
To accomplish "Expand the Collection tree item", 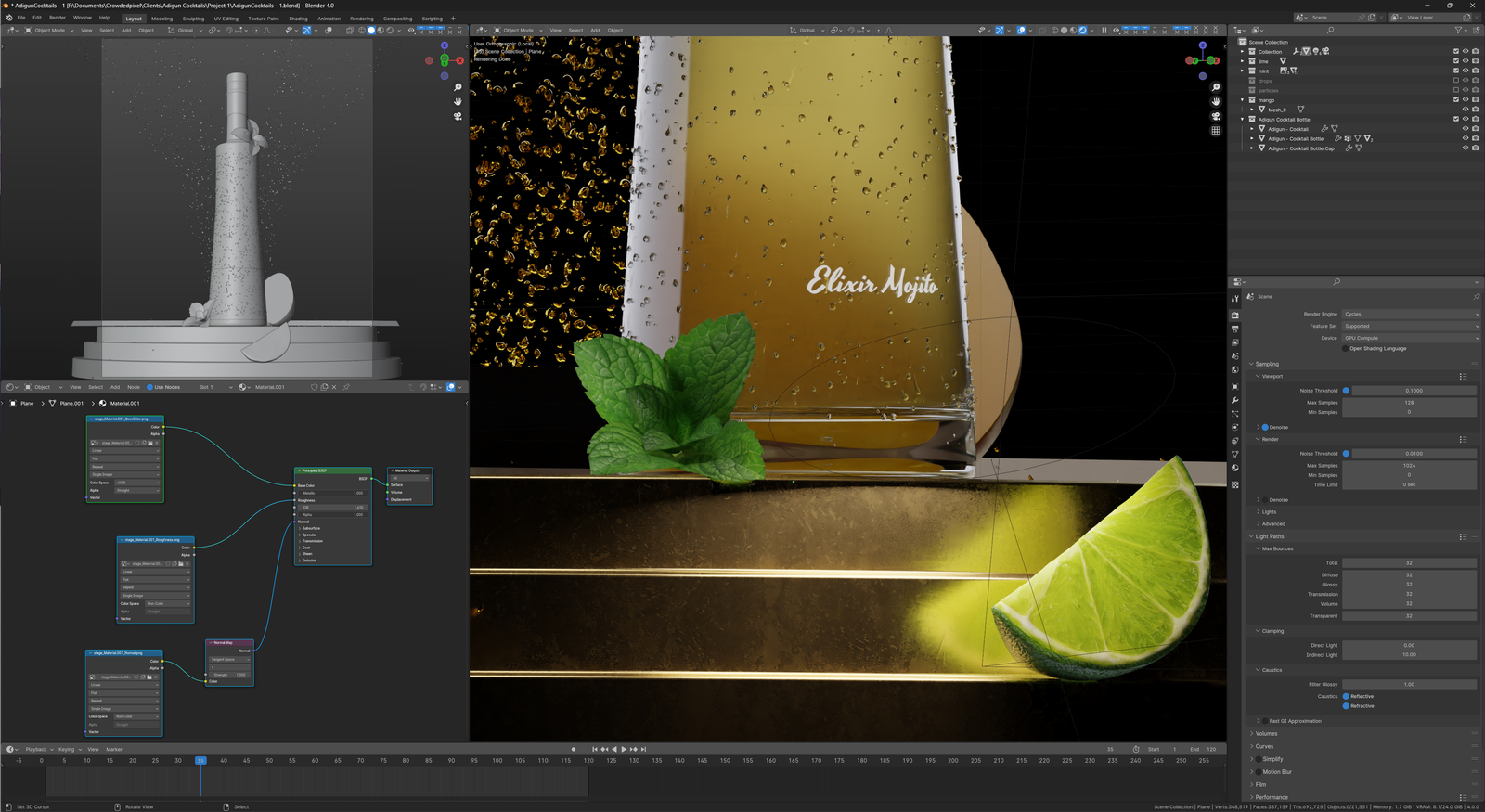I will pyautogui.click(x=1243, y=52).
